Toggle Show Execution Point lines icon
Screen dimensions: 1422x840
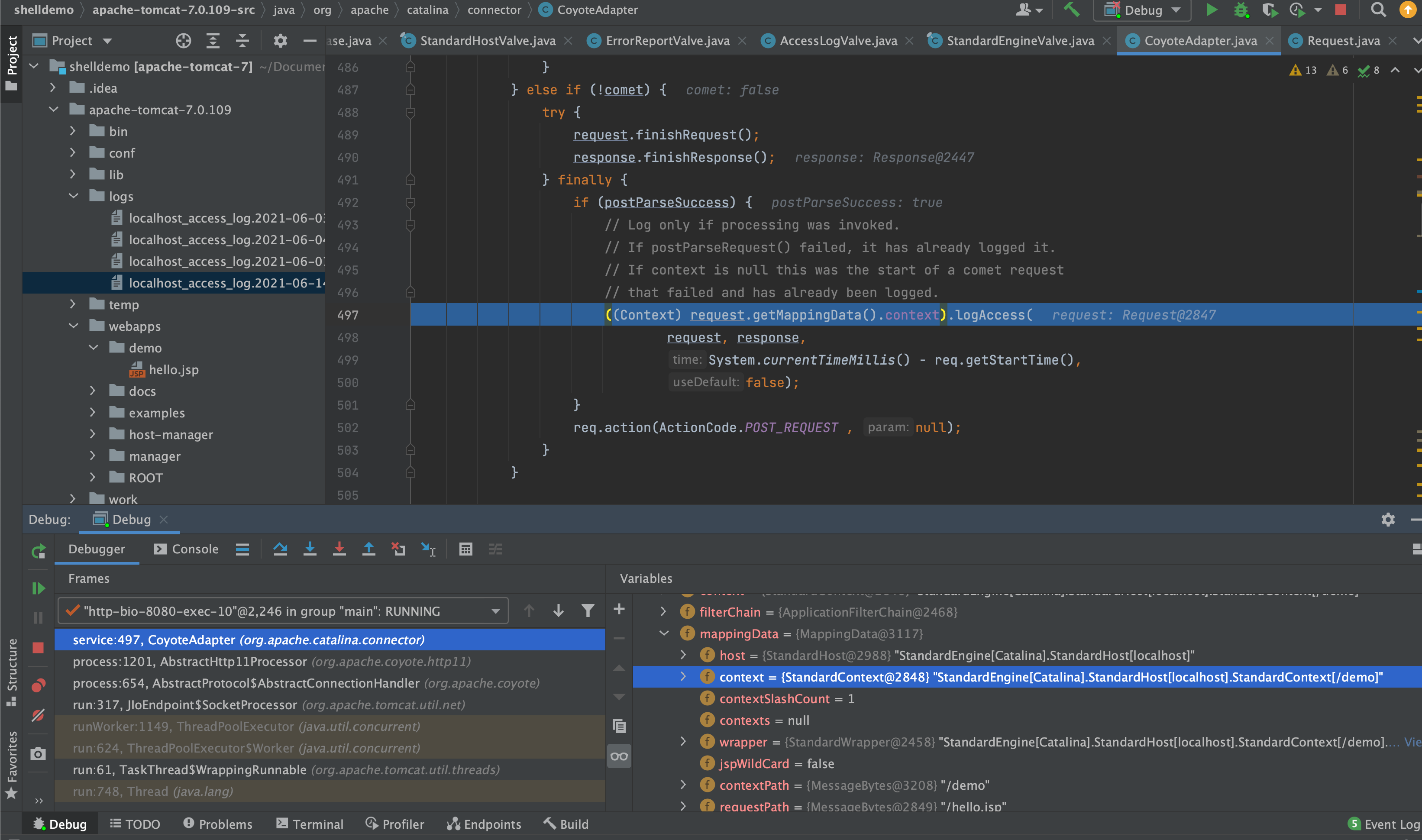pos(242,549)
